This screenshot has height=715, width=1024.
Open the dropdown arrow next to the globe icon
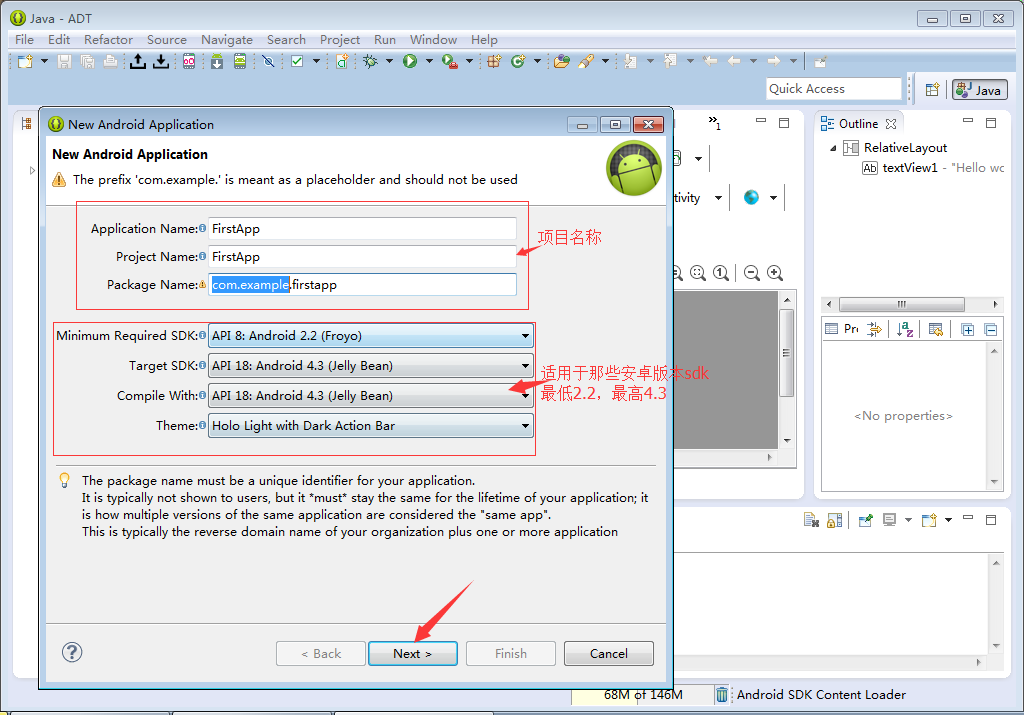(773, 198)
